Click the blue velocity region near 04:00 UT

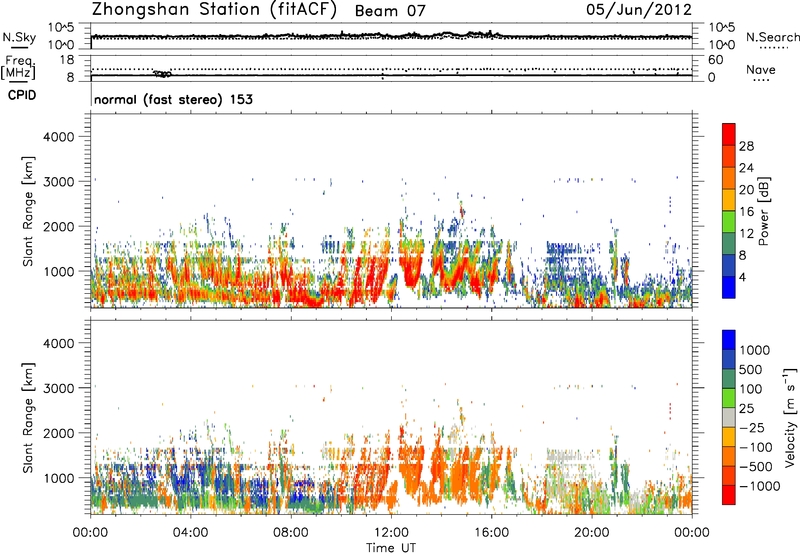tap(183, 480)
